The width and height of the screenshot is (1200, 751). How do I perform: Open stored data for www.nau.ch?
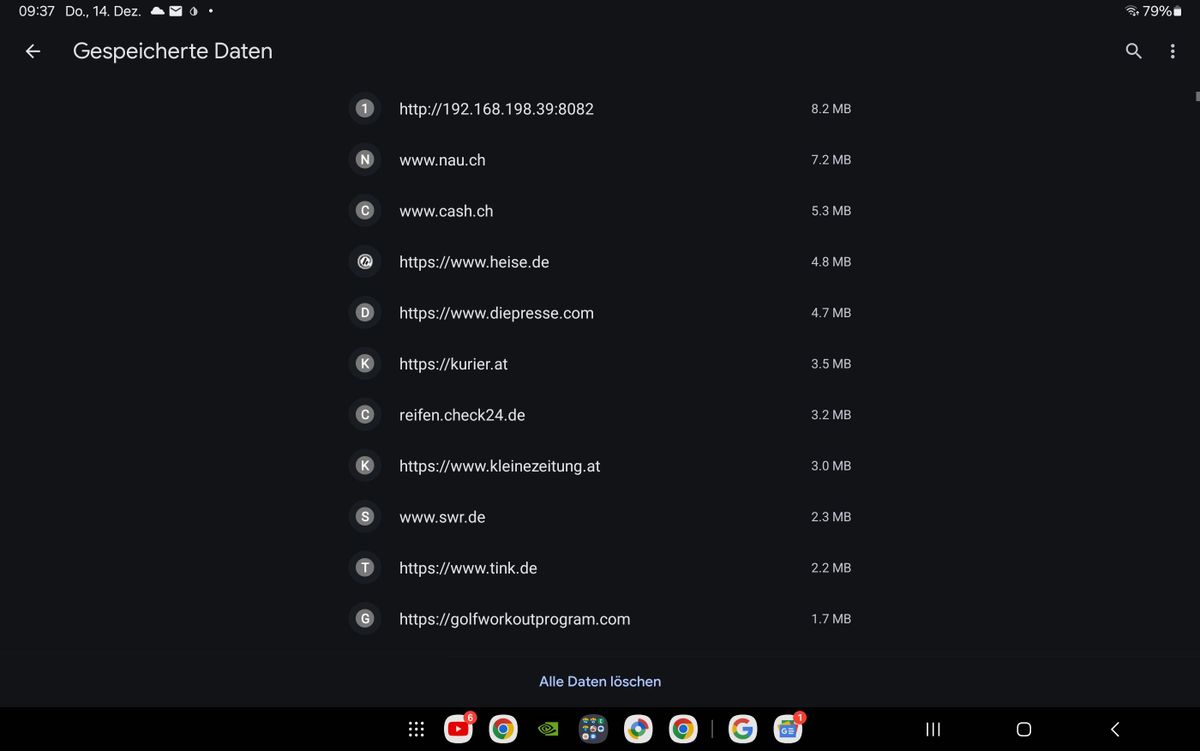pos(600,159)
